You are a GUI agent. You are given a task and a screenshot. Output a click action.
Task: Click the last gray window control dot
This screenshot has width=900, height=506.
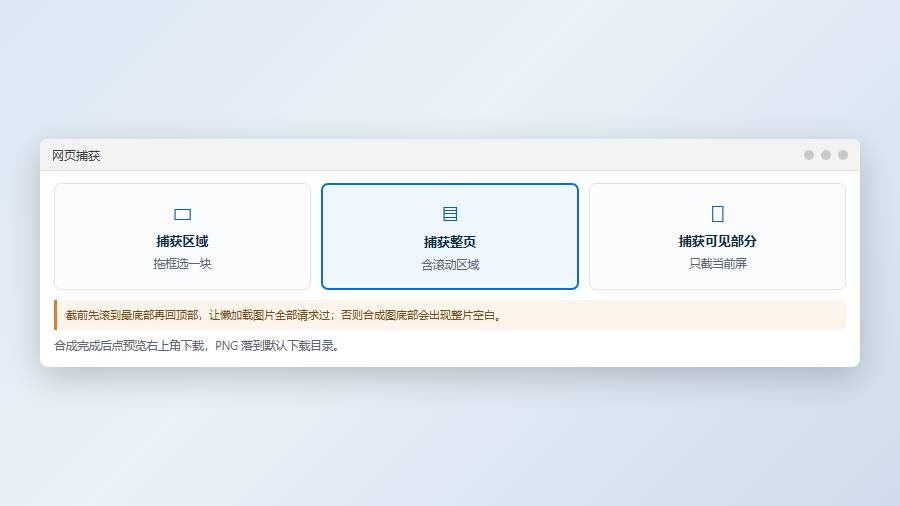point(843,155)
